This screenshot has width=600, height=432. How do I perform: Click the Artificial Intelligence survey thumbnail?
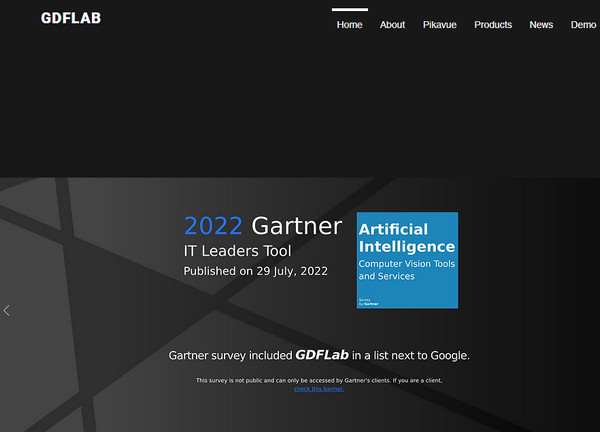point(407,260)
